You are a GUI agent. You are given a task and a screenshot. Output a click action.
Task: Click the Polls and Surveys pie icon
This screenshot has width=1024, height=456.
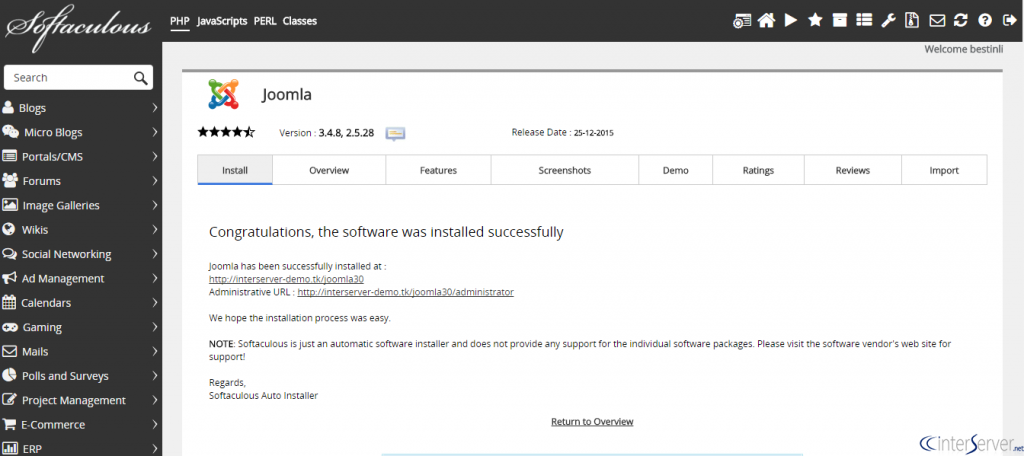tap(9, 375)
